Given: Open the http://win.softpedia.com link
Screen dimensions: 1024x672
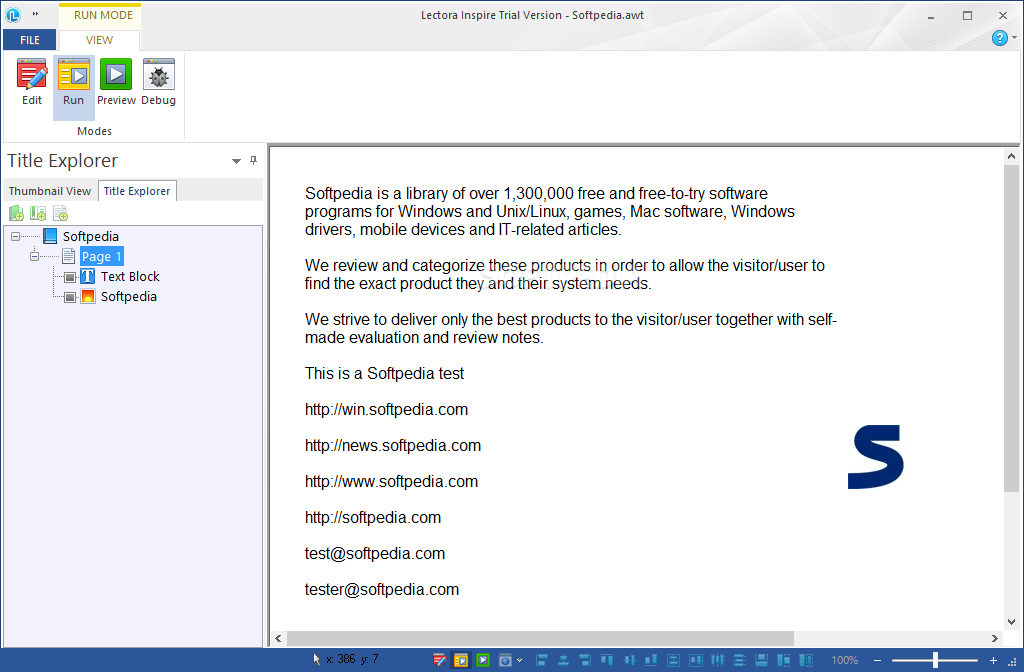Looking at the screenshot, I should point(387,409).
